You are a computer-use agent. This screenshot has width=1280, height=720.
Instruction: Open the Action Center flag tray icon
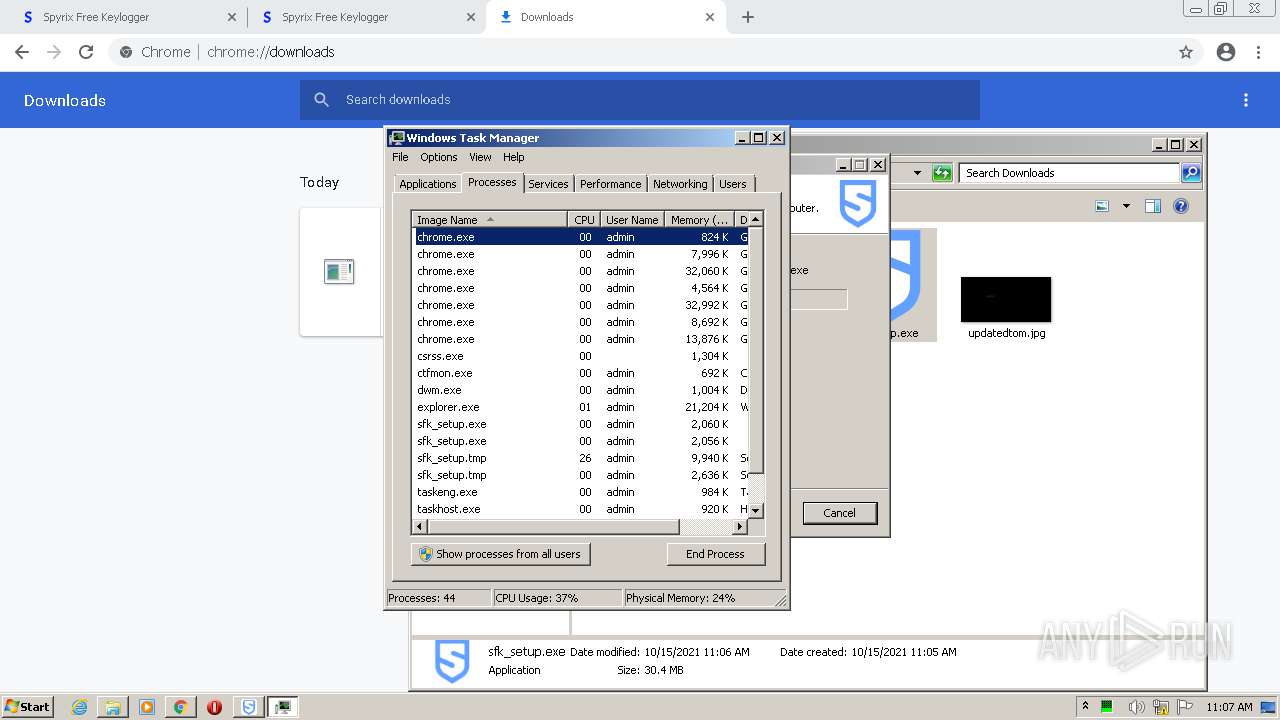[x=1186, y=707]
